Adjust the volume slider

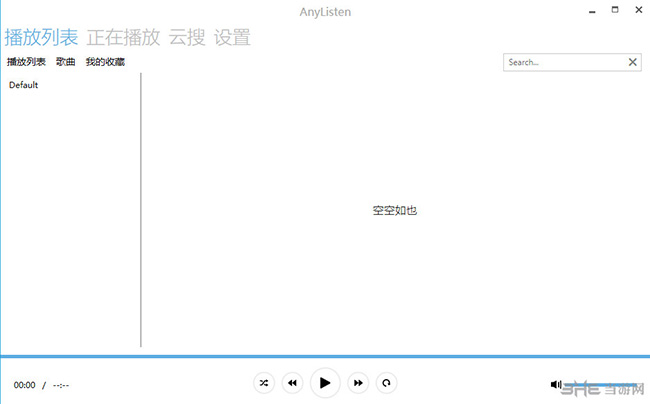601,385
